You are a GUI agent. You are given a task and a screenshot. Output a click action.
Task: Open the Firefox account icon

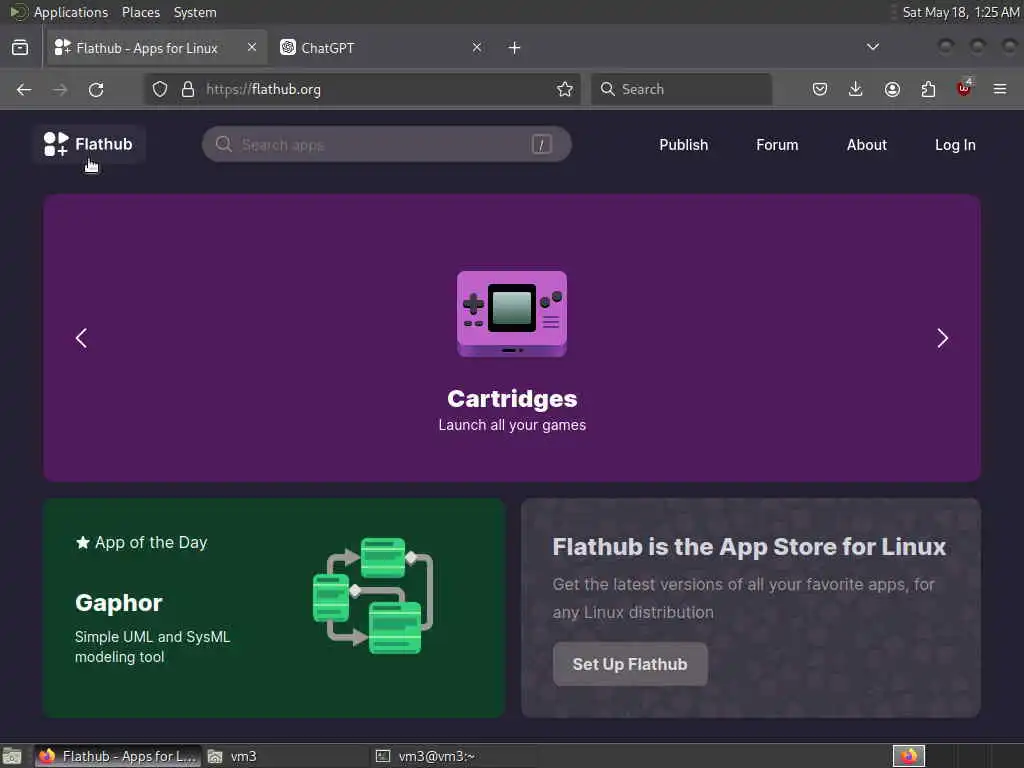click(892, 89)
